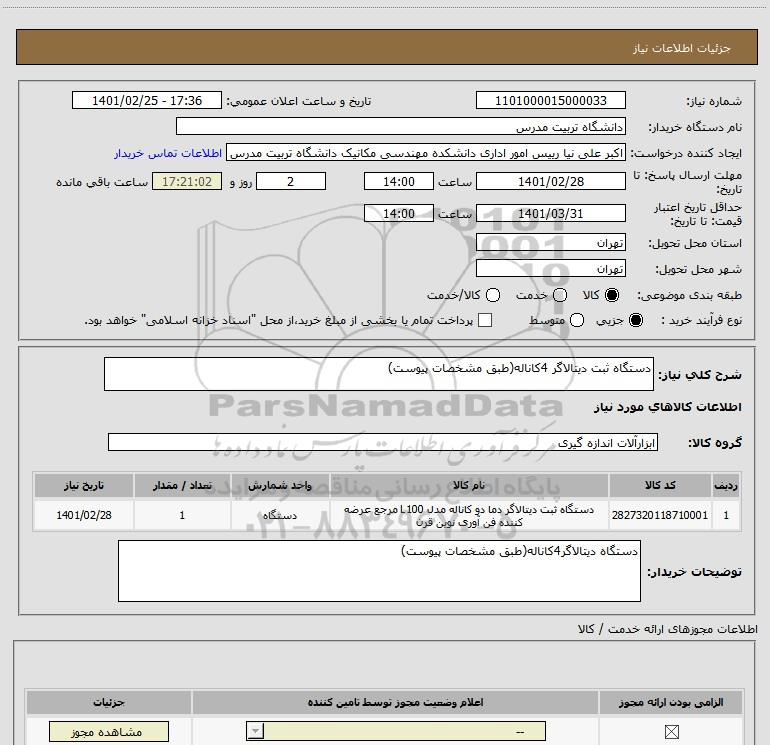Viewport: 770px width, 745px height.
Task: Click the ردیف column header
Action: [726, 485]
